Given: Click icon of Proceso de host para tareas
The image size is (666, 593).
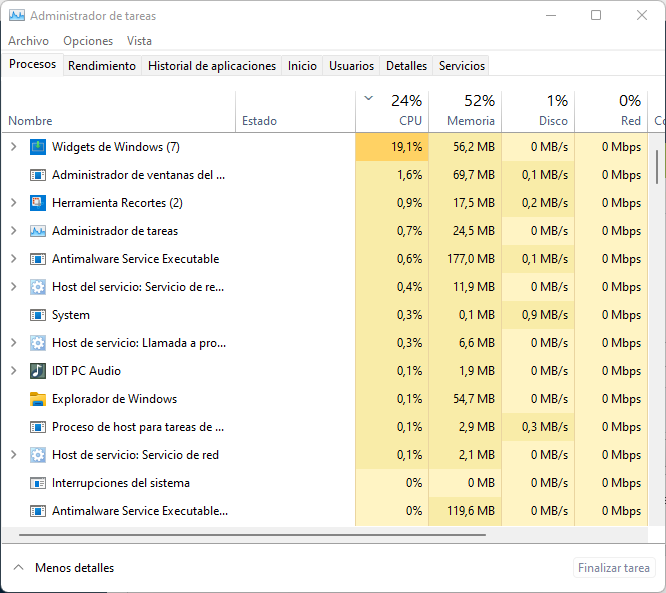Looking at the screenshot, I should pyautogui.click(x=38, y=427).
